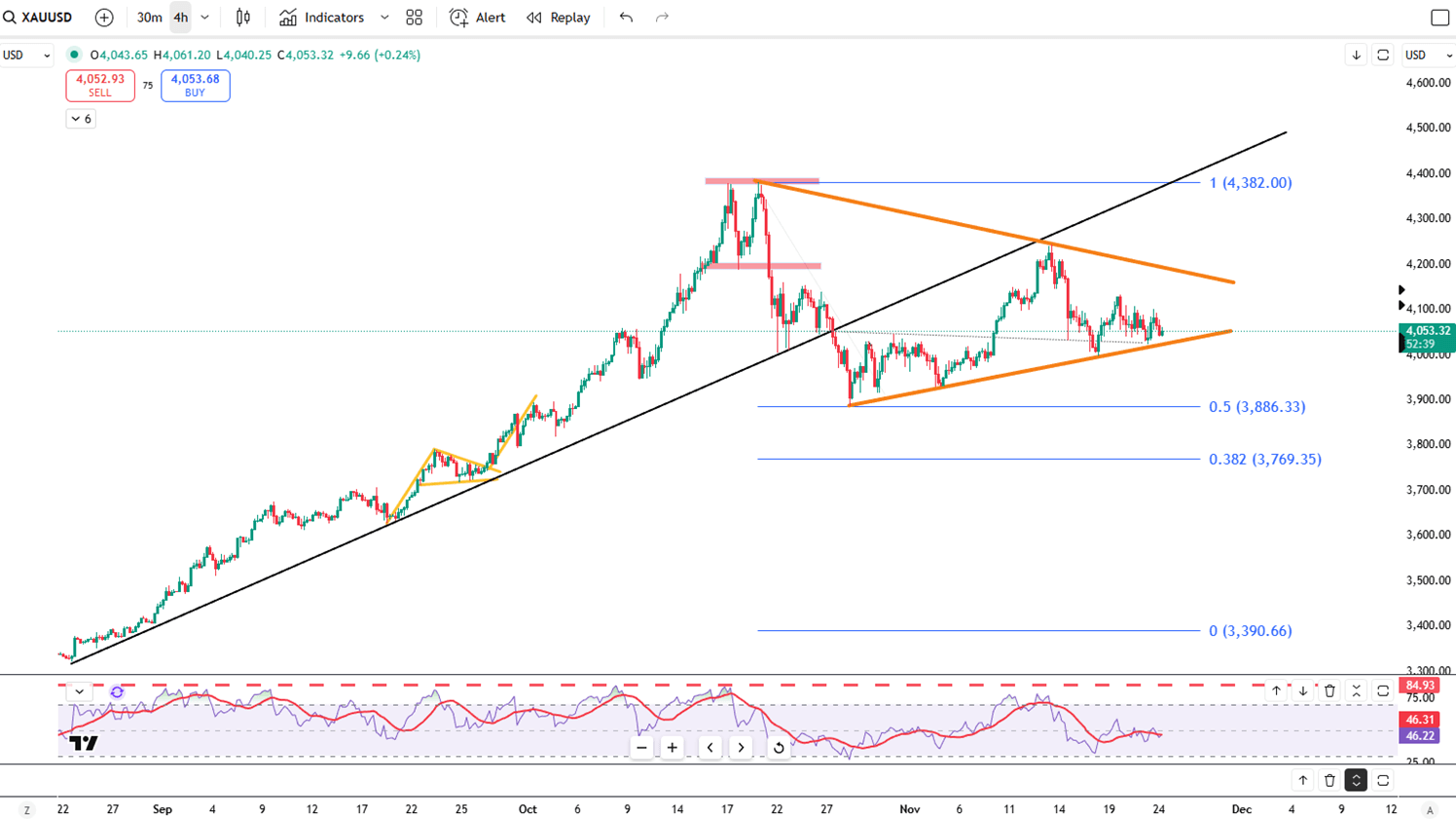
Task: Create a new Alert
Action: click(477, 18)
